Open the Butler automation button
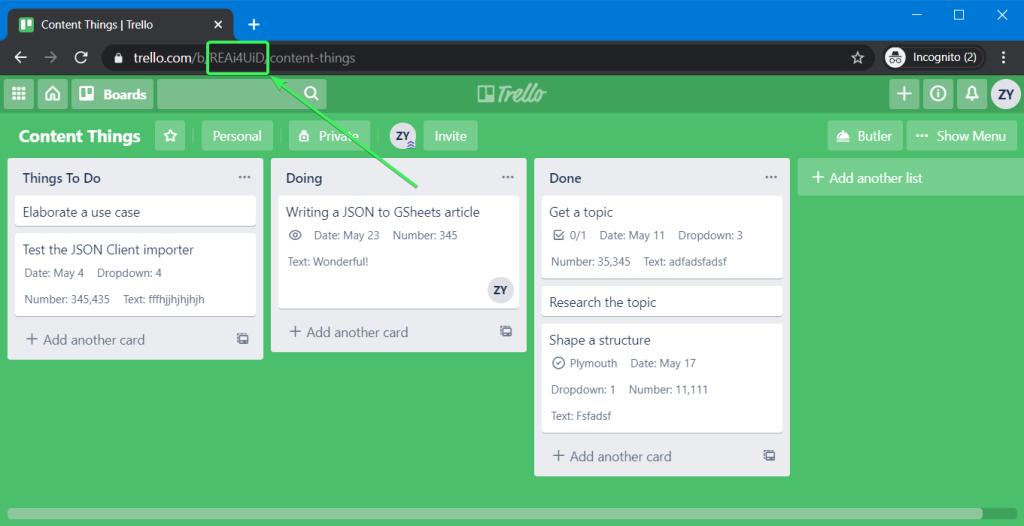This screenshot has height=526, width=1024. point(865,136)
